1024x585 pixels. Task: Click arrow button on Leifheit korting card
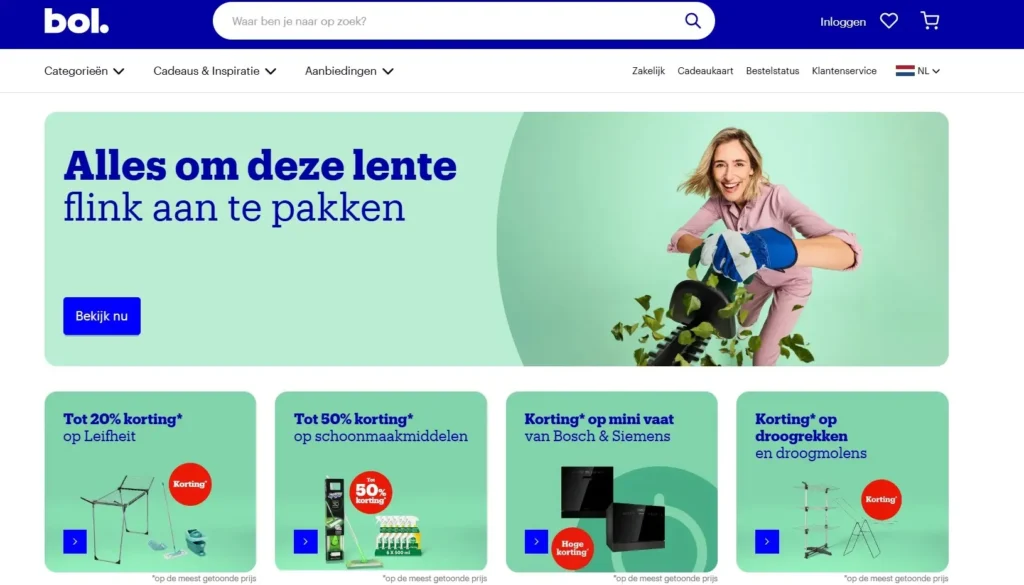tap(75, 541)
